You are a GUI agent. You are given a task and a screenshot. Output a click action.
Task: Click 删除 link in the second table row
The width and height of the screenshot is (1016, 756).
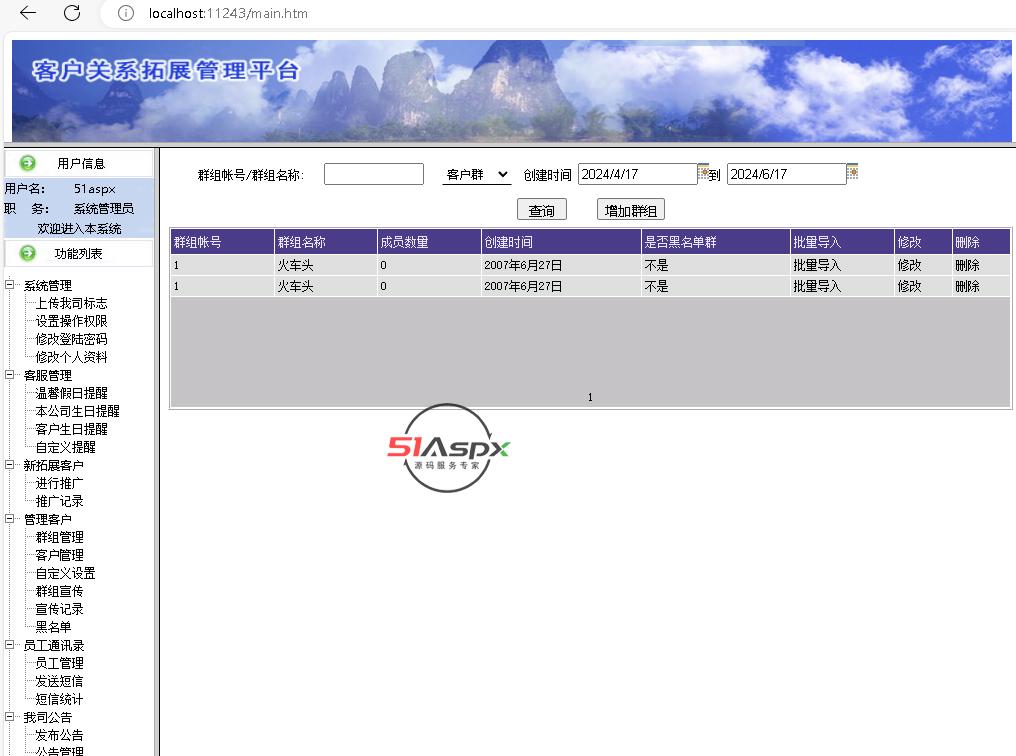[x=967, y=286]
